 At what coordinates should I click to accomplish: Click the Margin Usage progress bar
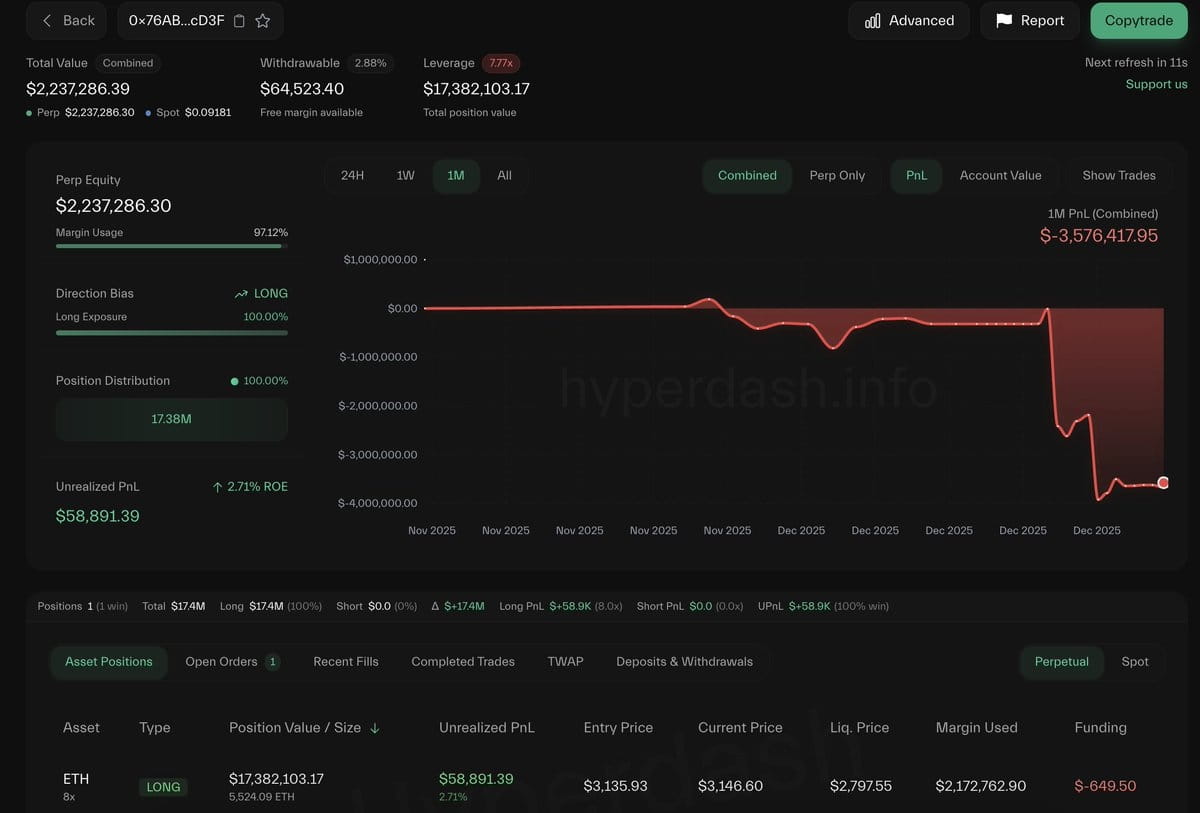click(x=172, y=246)
